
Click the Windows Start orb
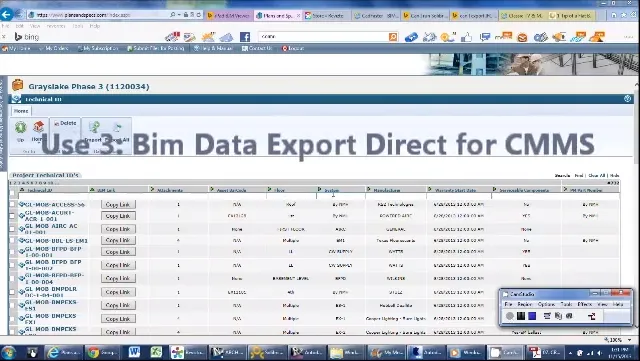click(8, 352)
